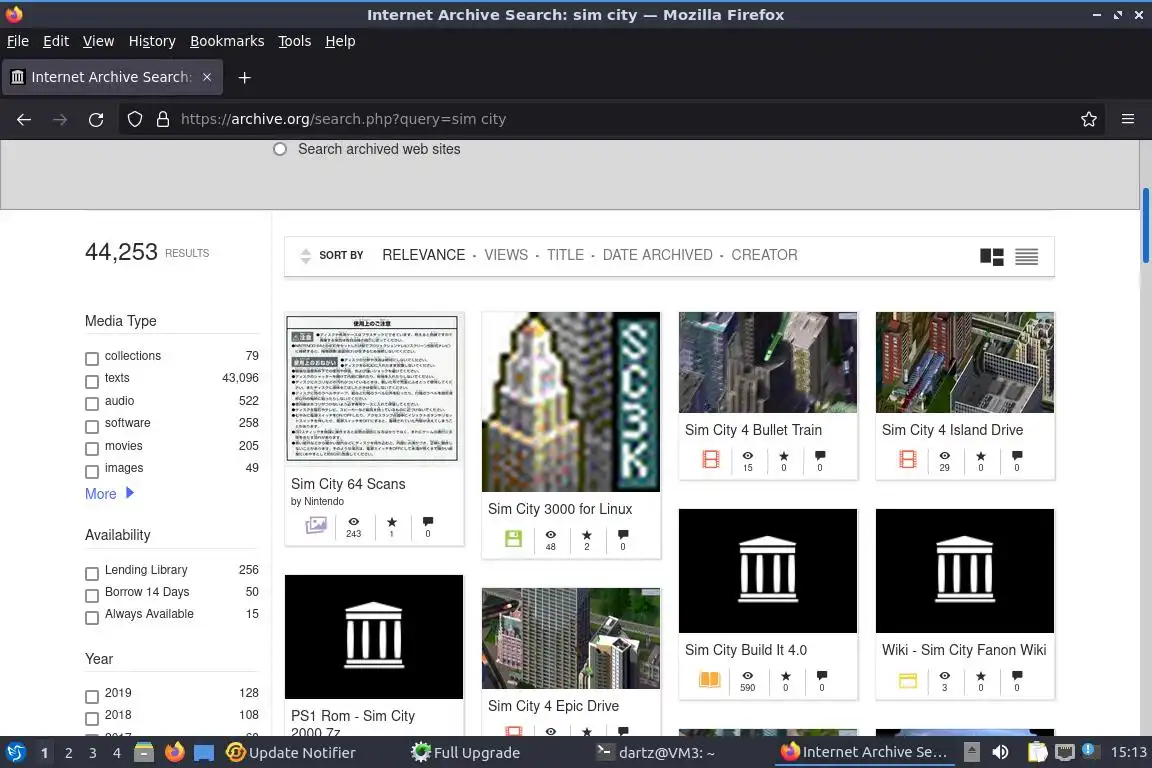This screenshot has height=768, width=1152.
Task: Click favorites star on Sim City 3000 for Linux
Action: pyautogui.click(x=586, y=535)
